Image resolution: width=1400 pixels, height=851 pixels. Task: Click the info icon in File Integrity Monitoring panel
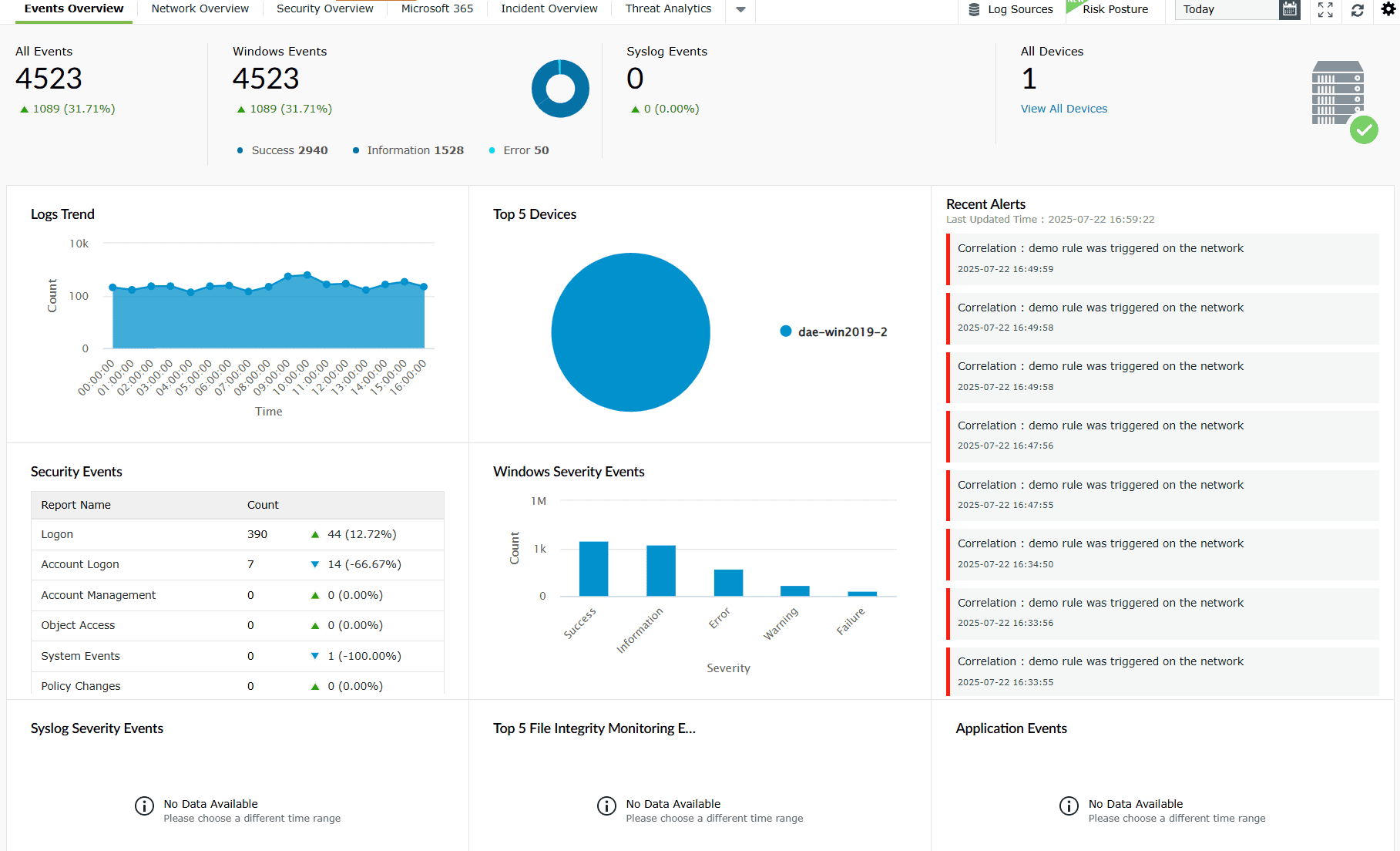(606, 806)
